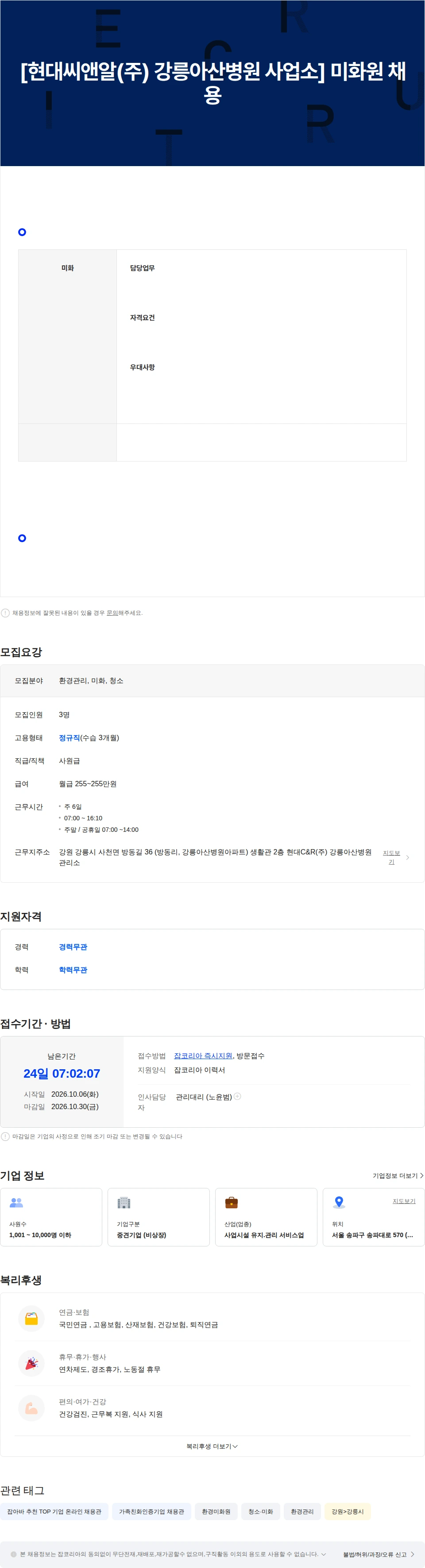
Task: Click the briefcase icon in 산업(업종) card
Action: [231, 1202]
